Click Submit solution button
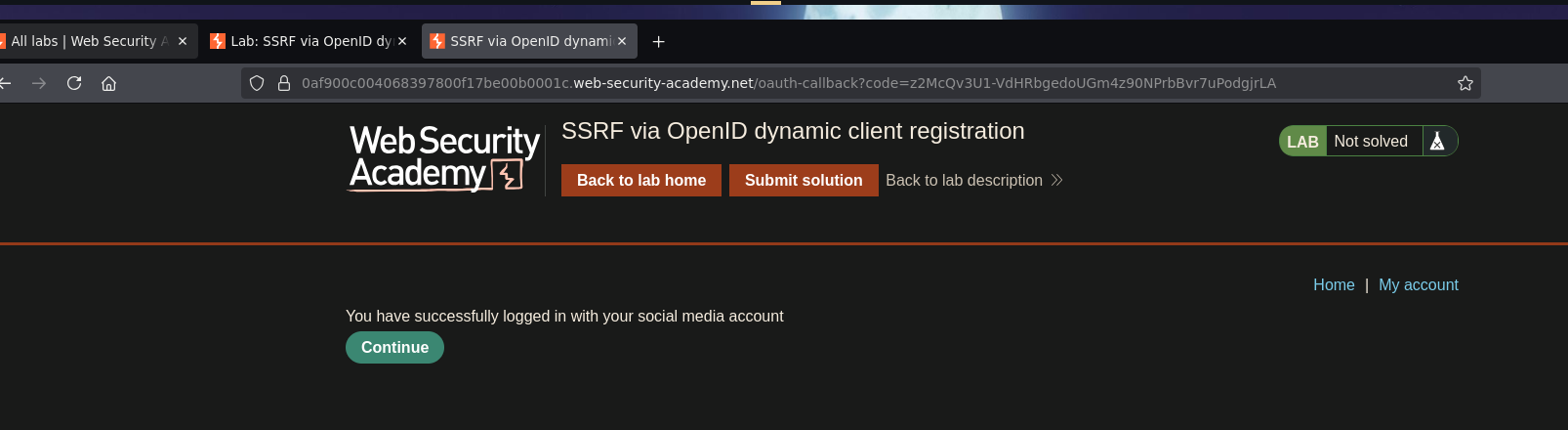This screenshot has height=430, width=1568. (x=804, y=180)
